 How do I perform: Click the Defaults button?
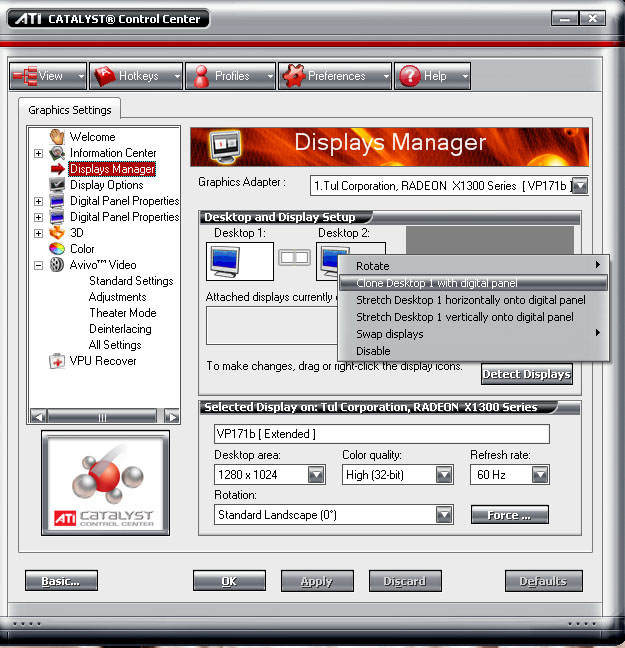pos(544,581)
